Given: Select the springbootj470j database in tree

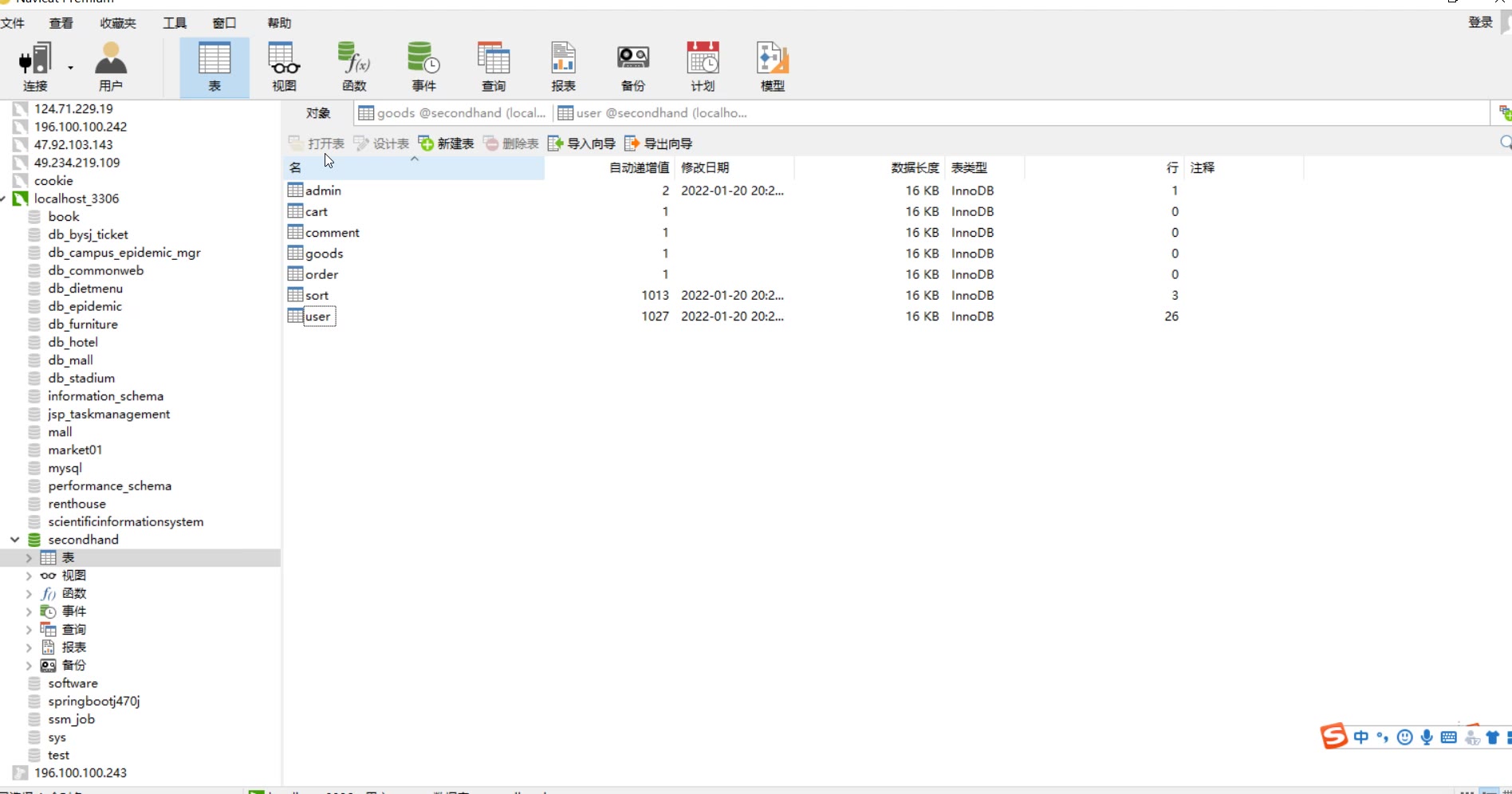Looking at the screenshot, I should (93, 702).
